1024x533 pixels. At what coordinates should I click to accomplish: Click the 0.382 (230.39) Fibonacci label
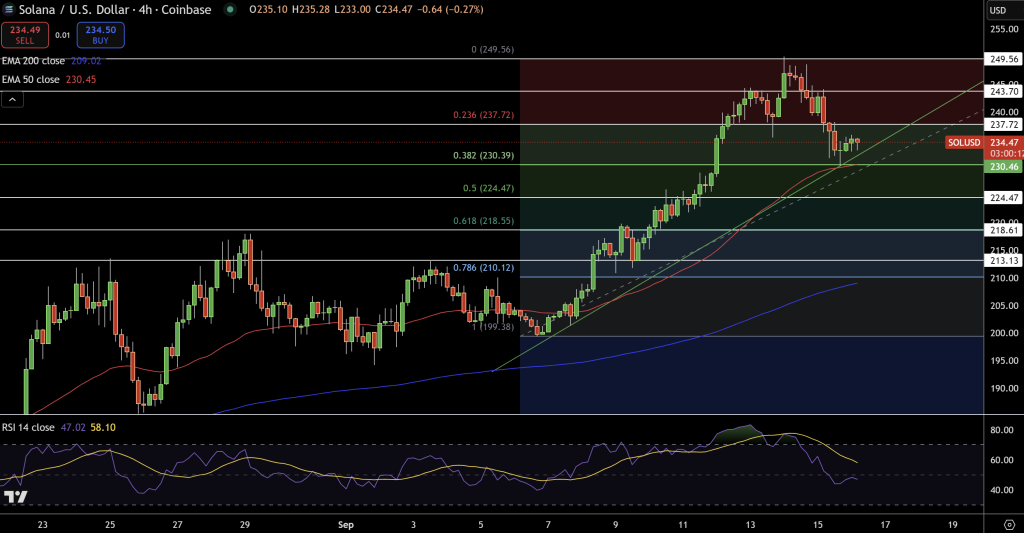point(483,156)
